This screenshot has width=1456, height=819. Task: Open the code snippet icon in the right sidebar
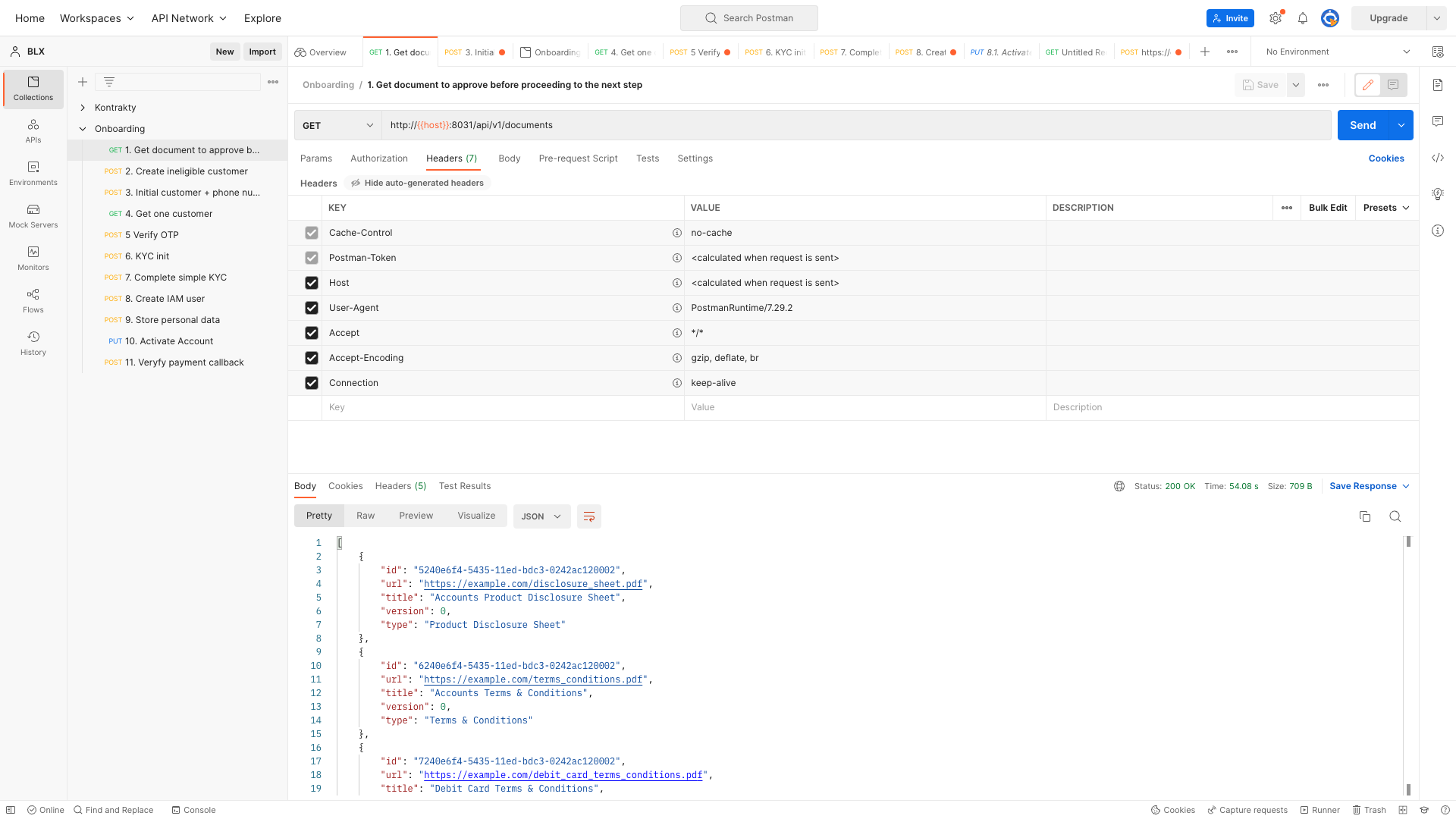tap(1437, 158)
